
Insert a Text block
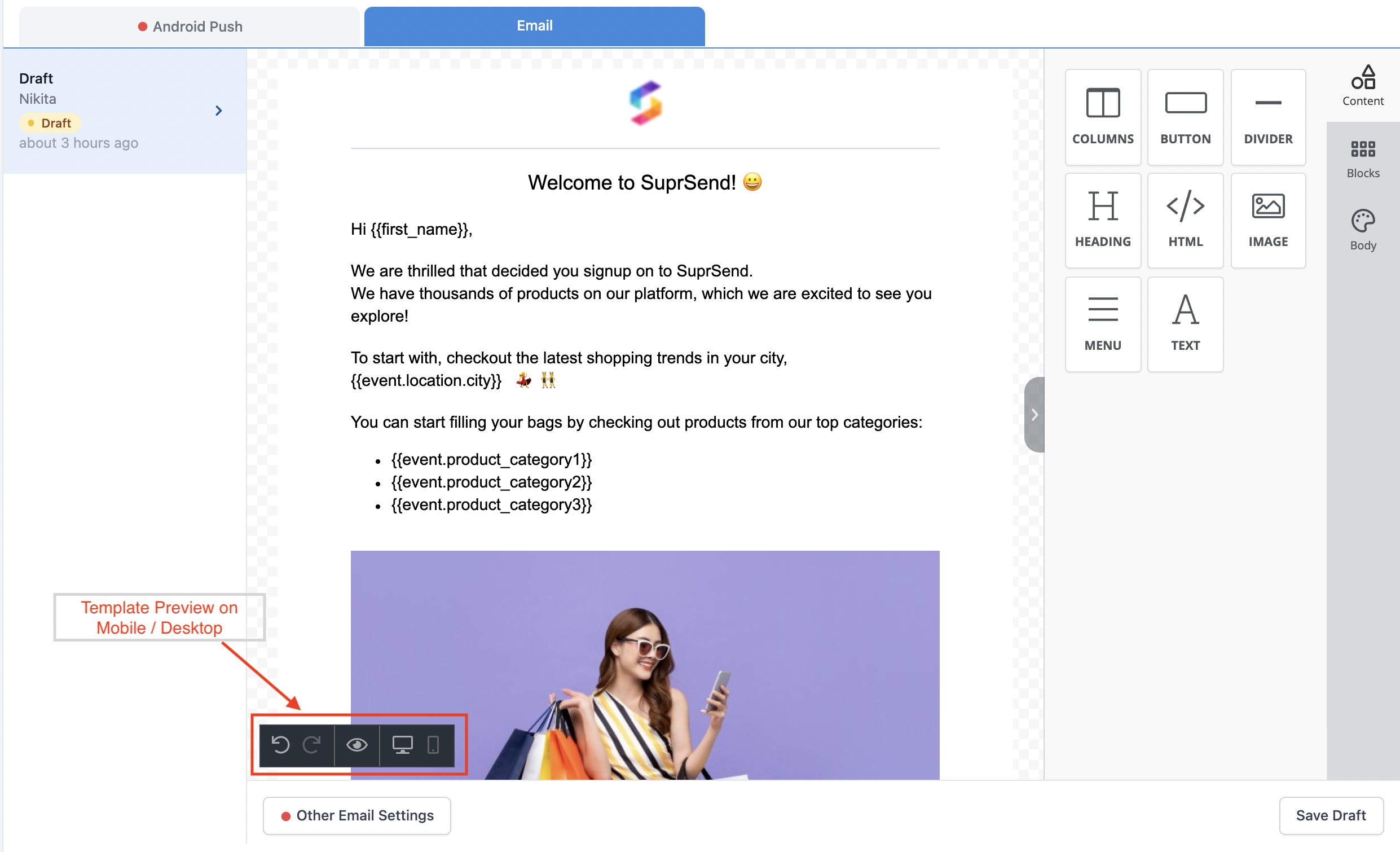click(x=1185, y=324)
